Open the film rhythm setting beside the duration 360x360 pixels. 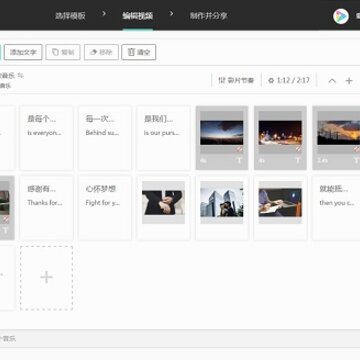(x=236, y=80)
